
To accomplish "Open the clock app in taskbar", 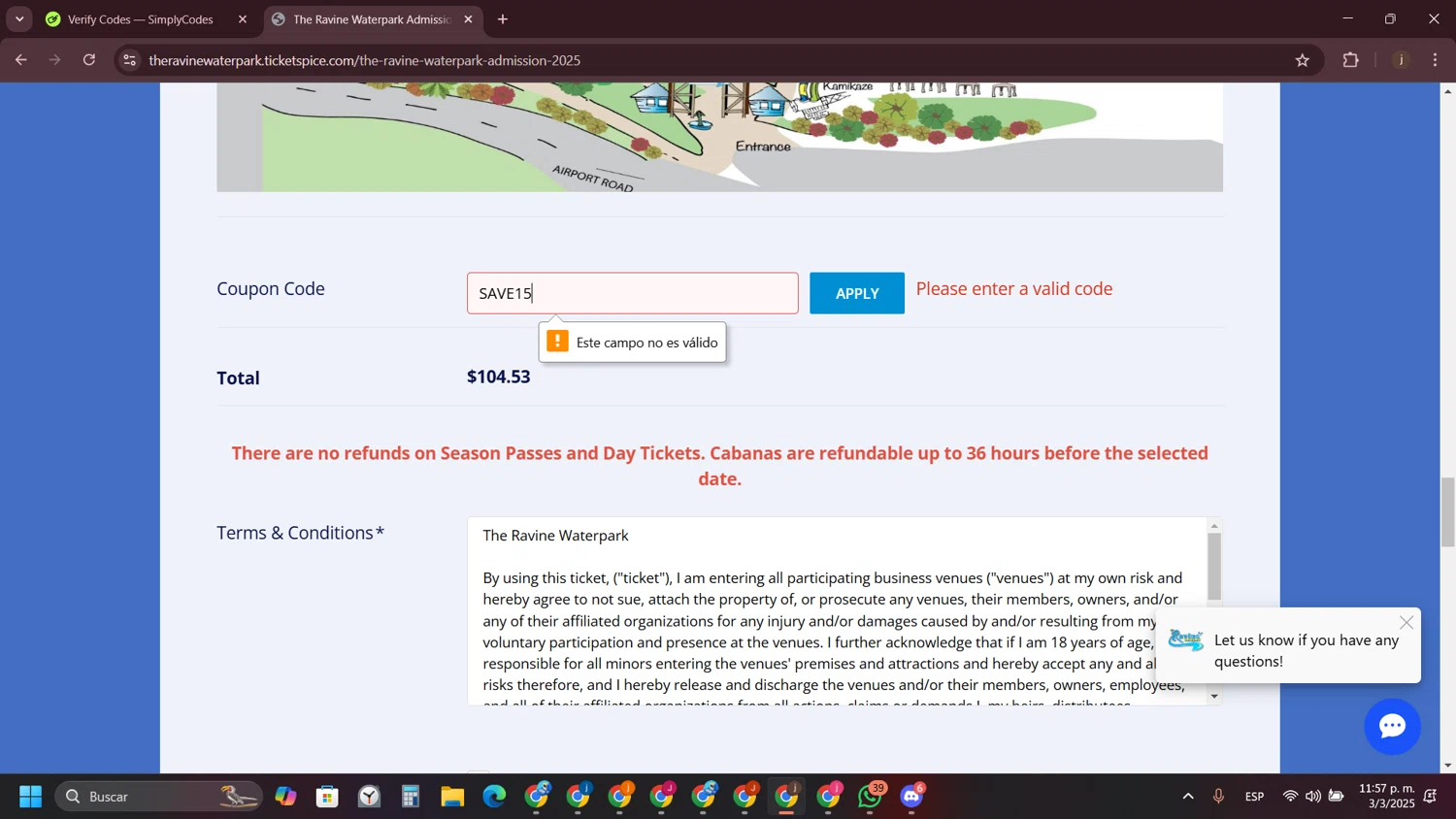I will pyautogui.click(x=370, y=797).
